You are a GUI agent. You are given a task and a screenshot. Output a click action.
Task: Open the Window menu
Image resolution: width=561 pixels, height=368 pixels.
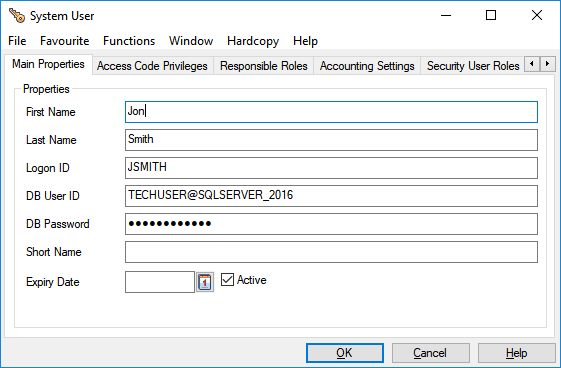(191, 41)
